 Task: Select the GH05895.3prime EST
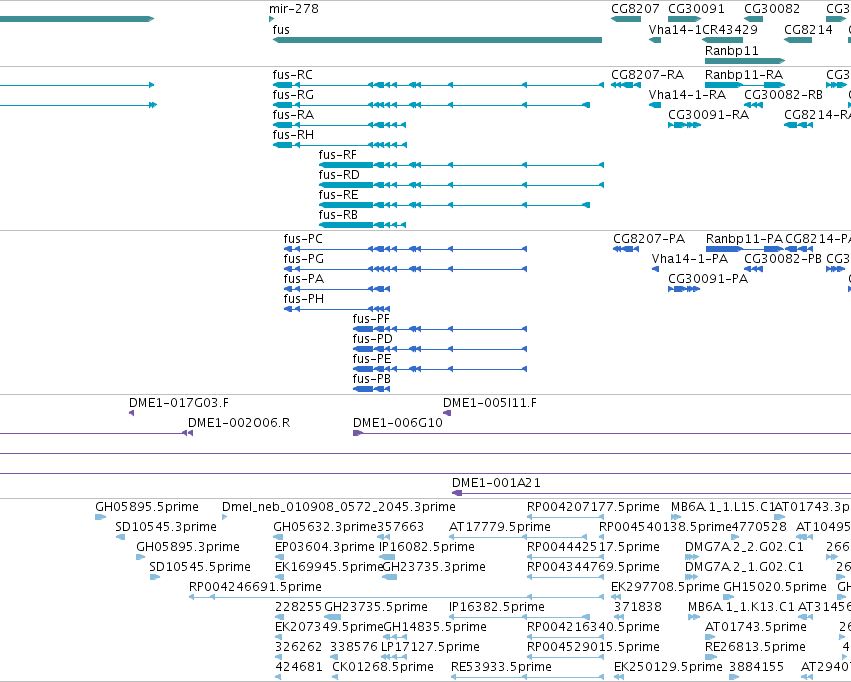click(141, 557)
